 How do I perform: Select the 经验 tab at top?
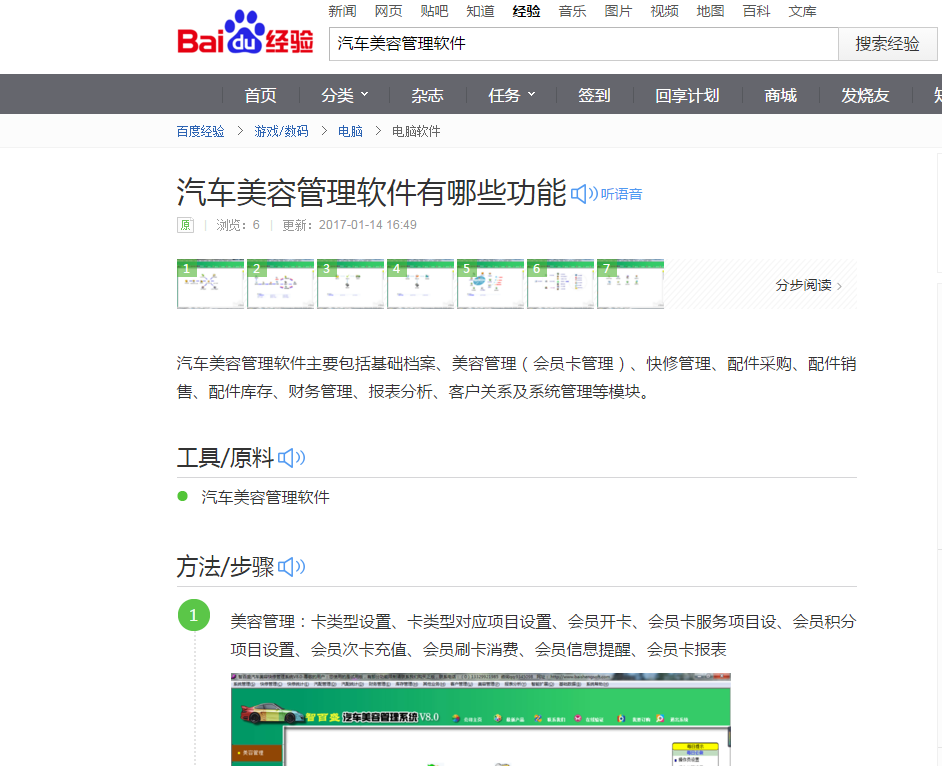526,11
